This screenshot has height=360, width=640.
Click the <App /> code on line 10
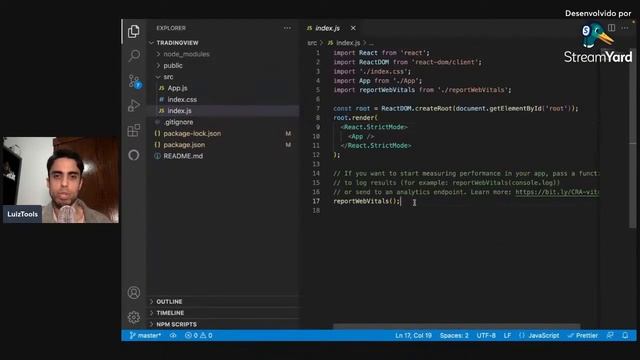click(361, 137)
